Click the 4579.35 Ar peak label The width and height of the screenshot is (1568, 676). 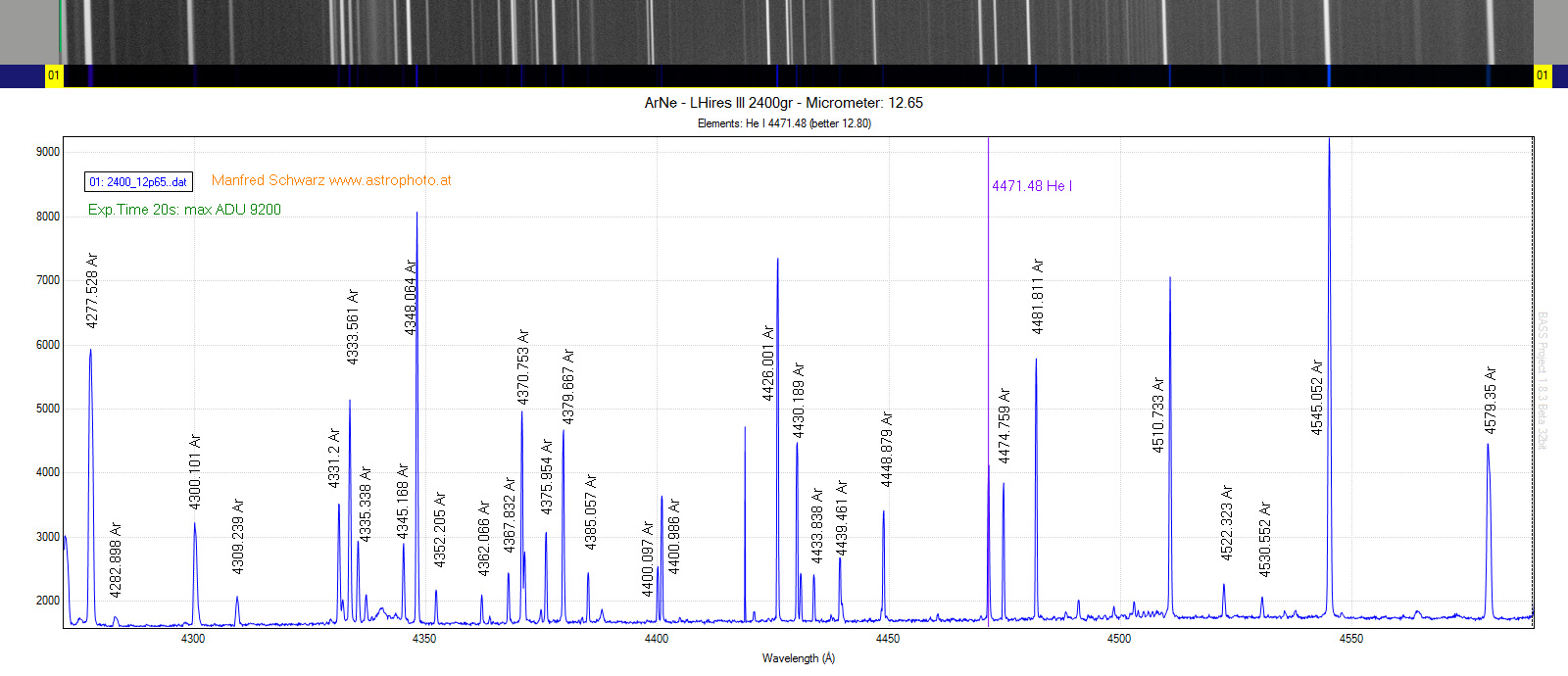[x=1491, y=401]
